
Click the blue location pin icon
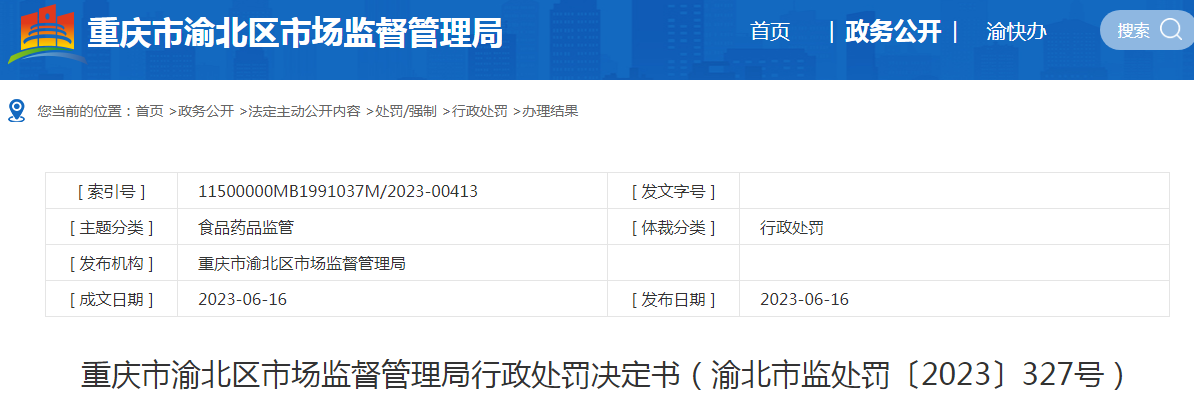click(x=16, y=111)
